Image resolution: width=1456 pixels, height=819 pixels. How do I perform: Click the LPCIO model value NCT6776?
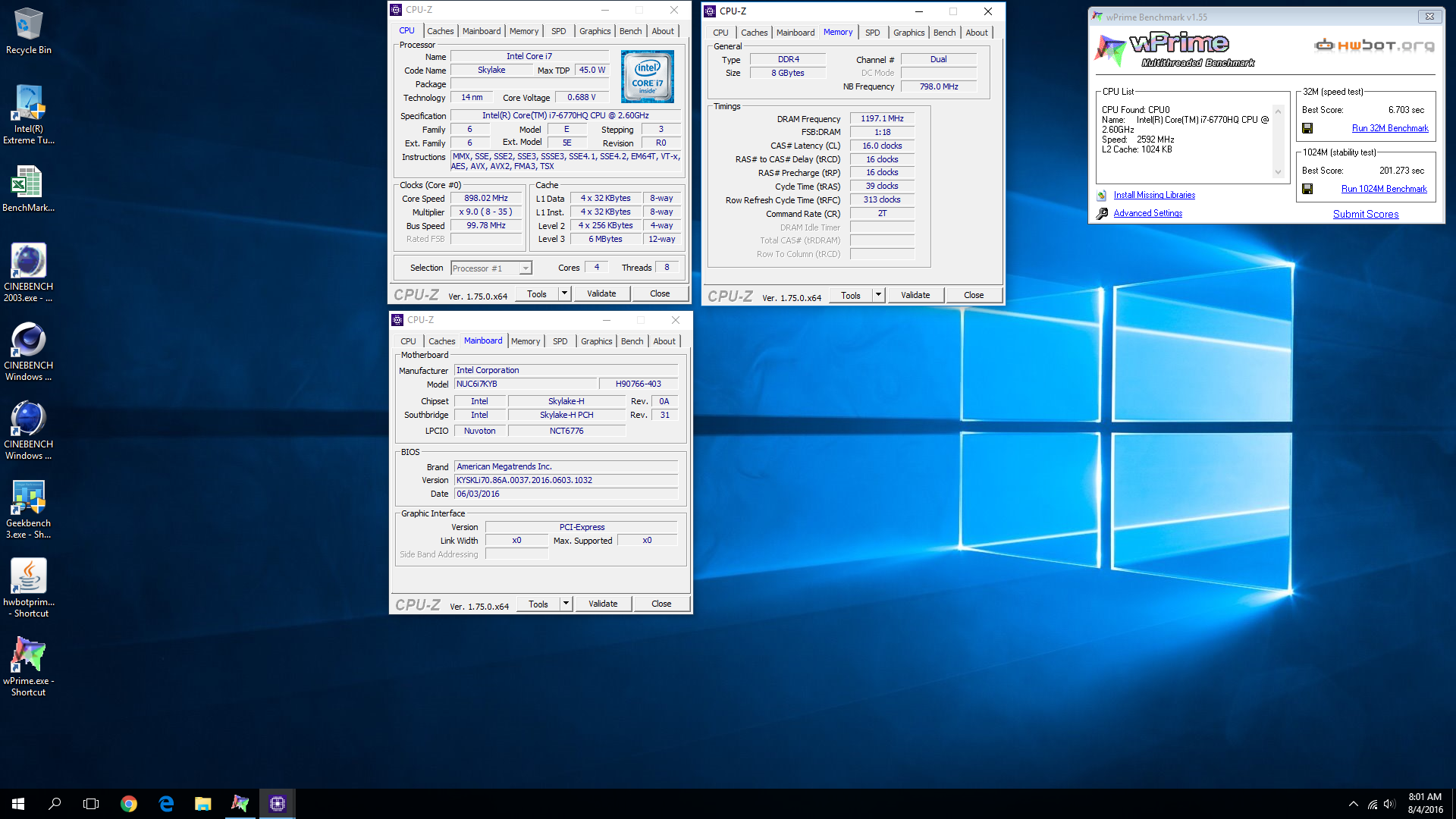(x=566, y=431)
